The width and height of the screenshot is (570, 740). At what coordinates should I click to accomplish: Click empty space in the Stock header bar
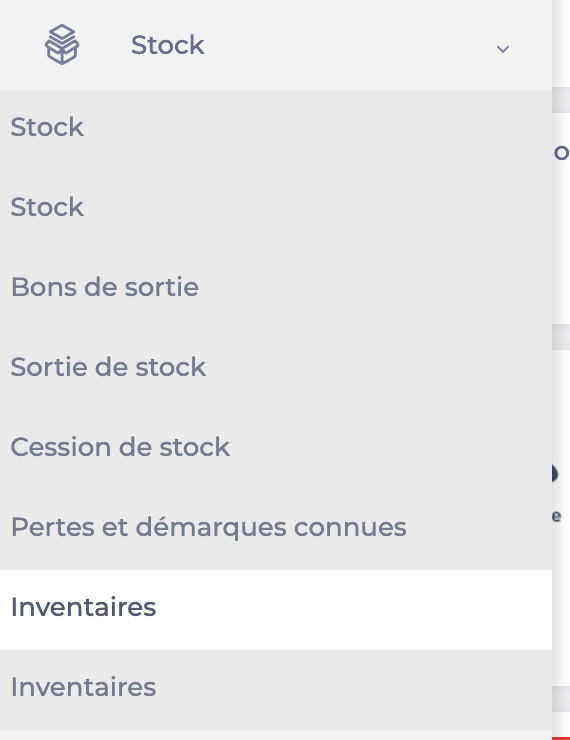349,45
